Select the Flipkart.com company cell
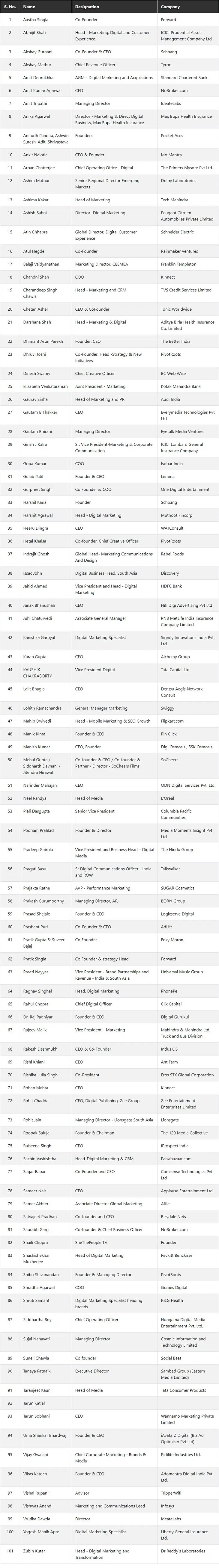Screen dimensions: 219x1568 172,721
